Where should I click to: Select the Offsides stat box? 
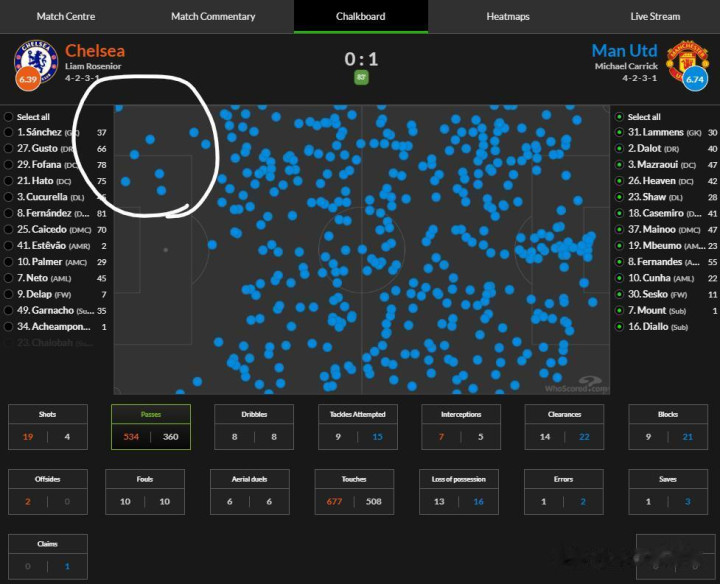pos(48,492)
